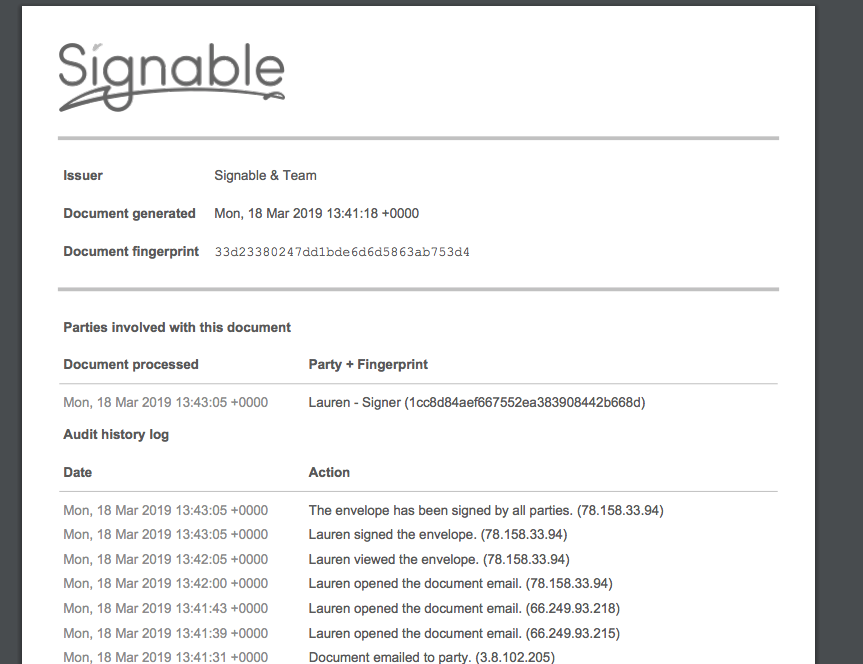Select the email opened entry from 78.158.33.94
863x664 pixels.
click(x=460, y=584)
